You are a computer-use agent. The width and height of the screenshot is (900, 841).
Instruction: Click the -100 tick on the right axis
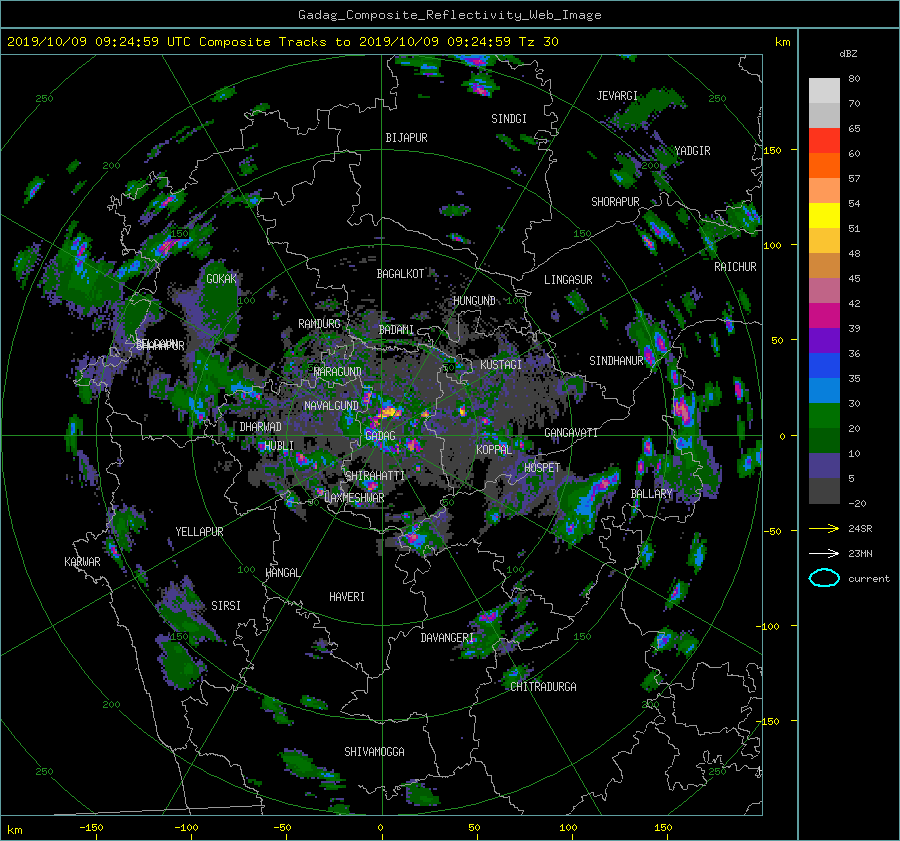click(770, 626)
